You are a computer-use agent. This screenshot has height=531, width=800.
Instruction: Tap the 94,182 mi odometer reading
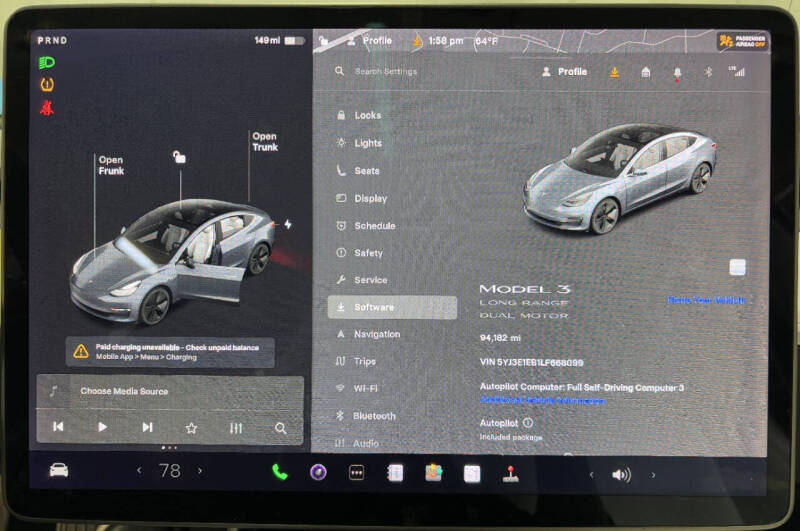click(x=500, y=338)
